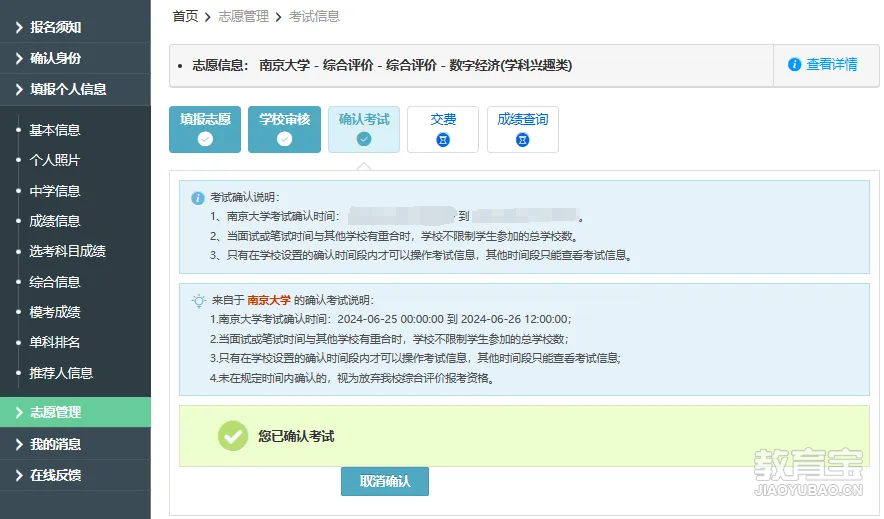Click the 您已确认考试 status text
The image size is (884, 519).
[x=297, y=436]
